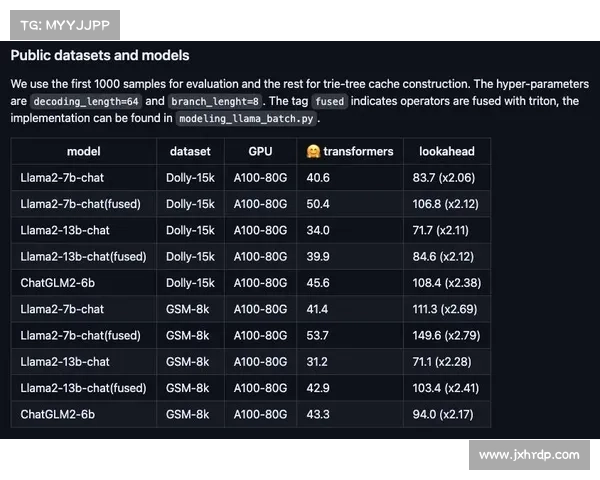Select the decoding_length=64 code tag
The width and height of the screenshot is (600, 480).
[86, 101]
